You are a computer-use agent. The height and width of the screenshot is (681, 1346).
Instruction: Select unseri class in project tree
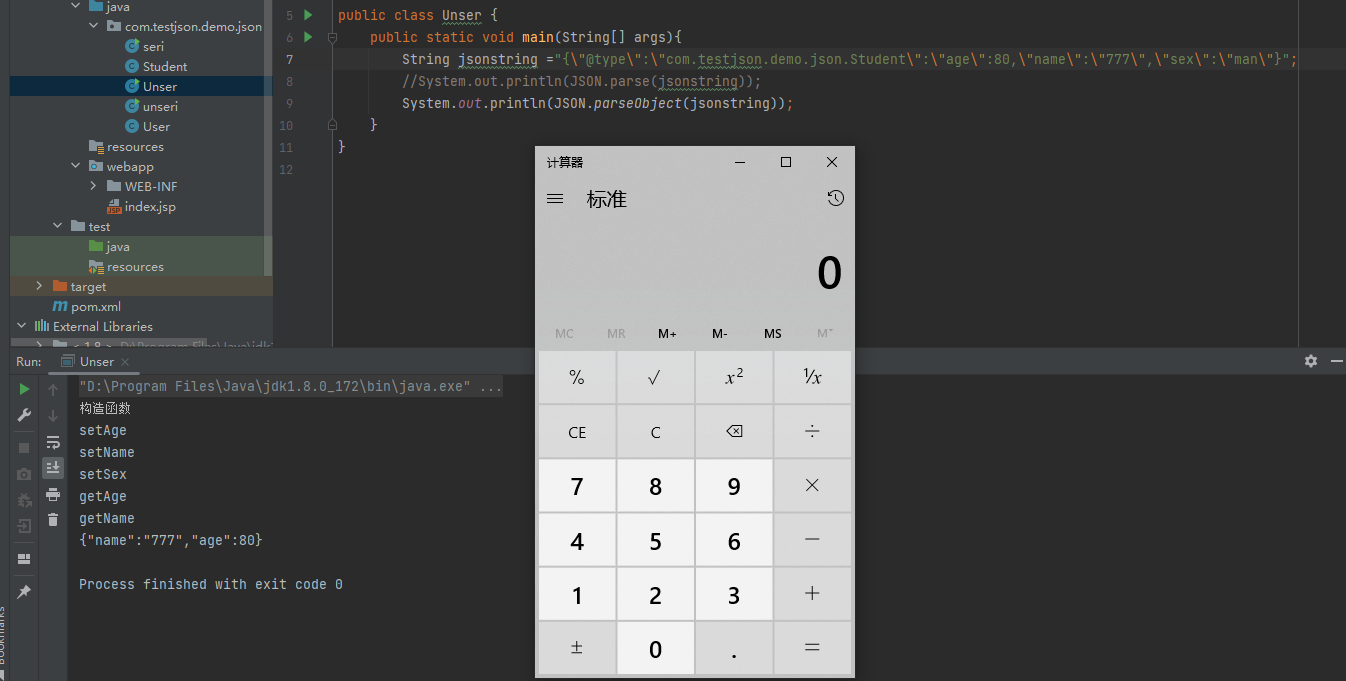[x=160, y=106]
